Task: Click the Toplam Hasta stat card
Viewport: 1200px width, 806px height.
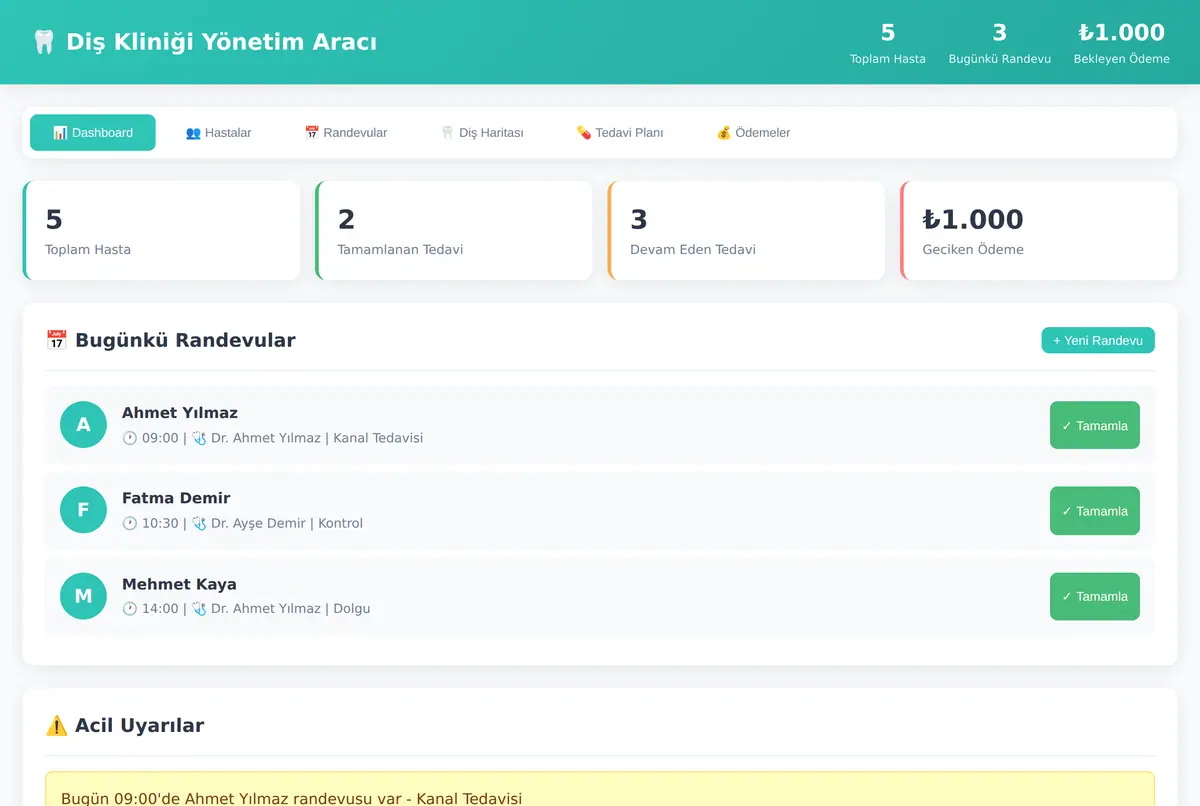Action: tap(161, 230)
